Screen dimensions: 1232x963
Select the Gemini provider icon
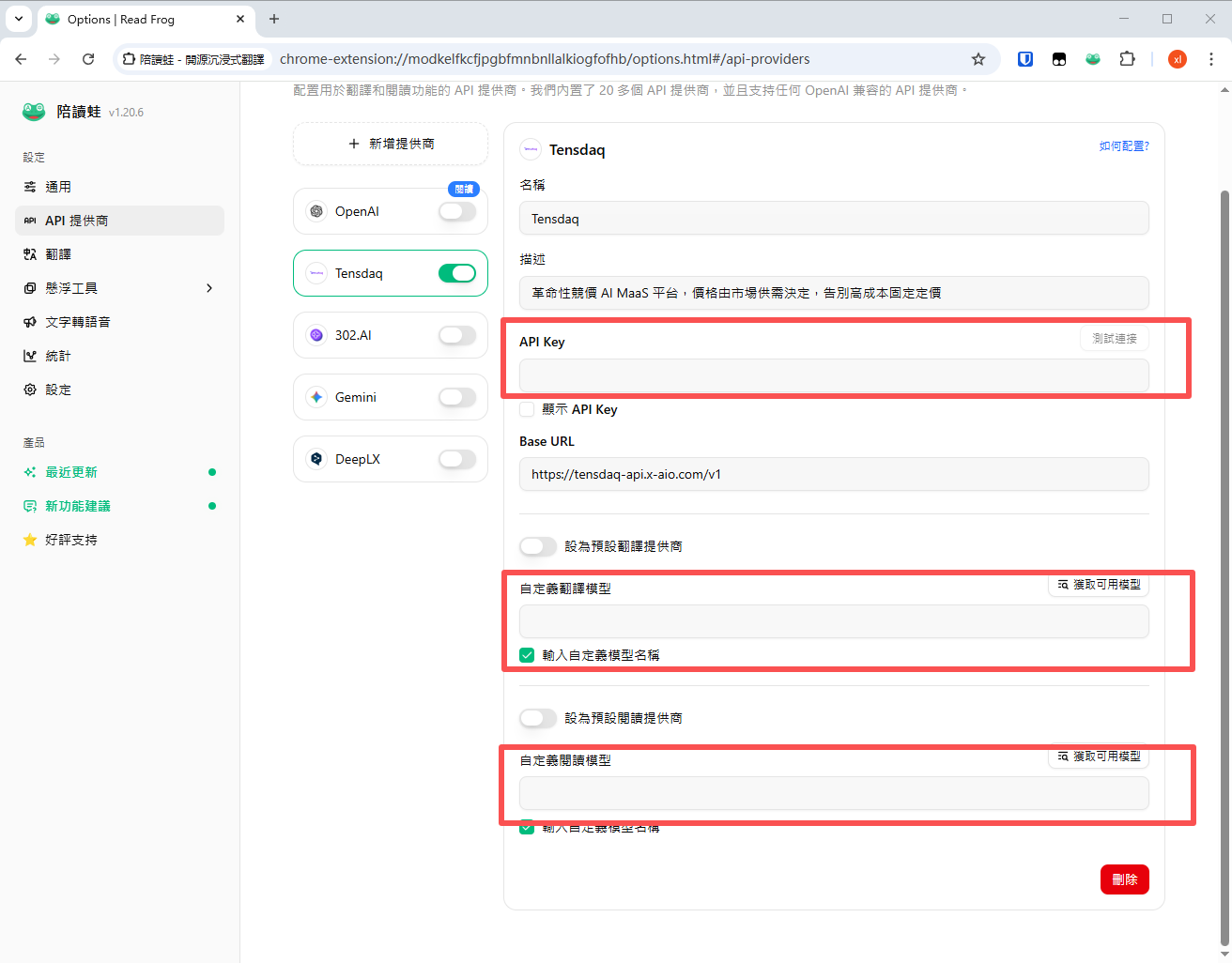(316, 397)
